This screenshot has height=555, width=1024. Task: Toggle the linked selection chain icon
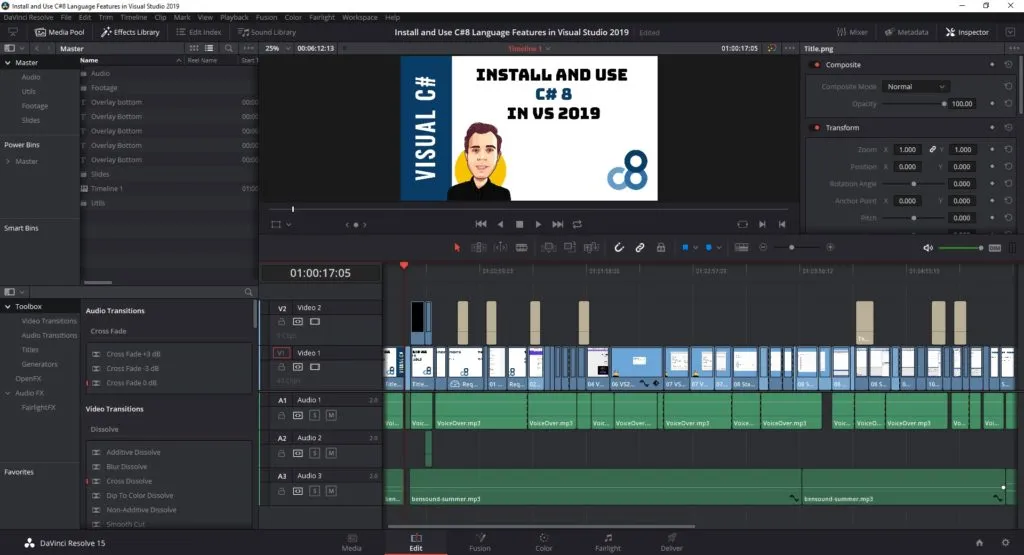(x=640, y=247)
